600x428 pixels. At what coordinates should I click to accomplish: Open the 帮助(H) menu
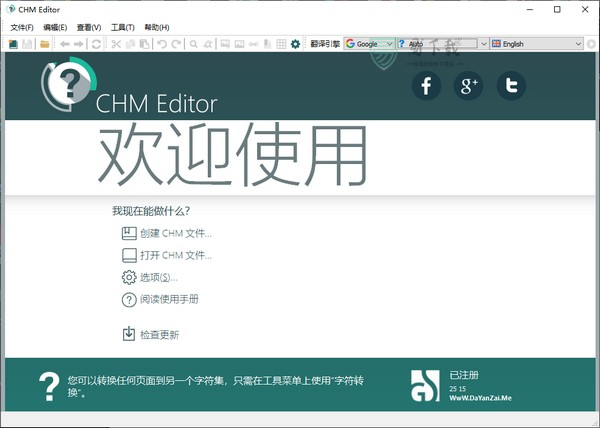point(157,28)
